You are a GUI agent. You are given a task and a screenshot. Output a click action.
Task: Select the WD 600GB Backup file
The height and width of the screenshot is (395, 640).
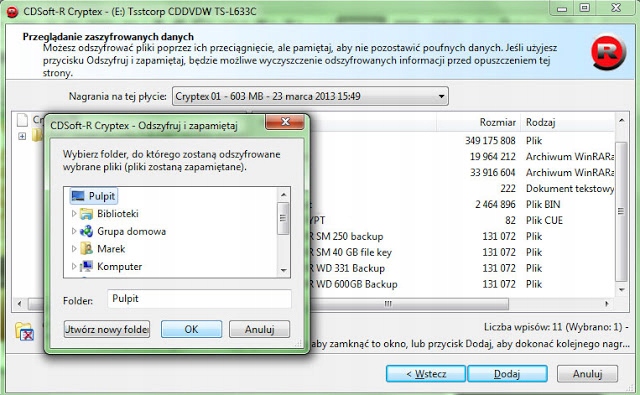pos(461,284)
